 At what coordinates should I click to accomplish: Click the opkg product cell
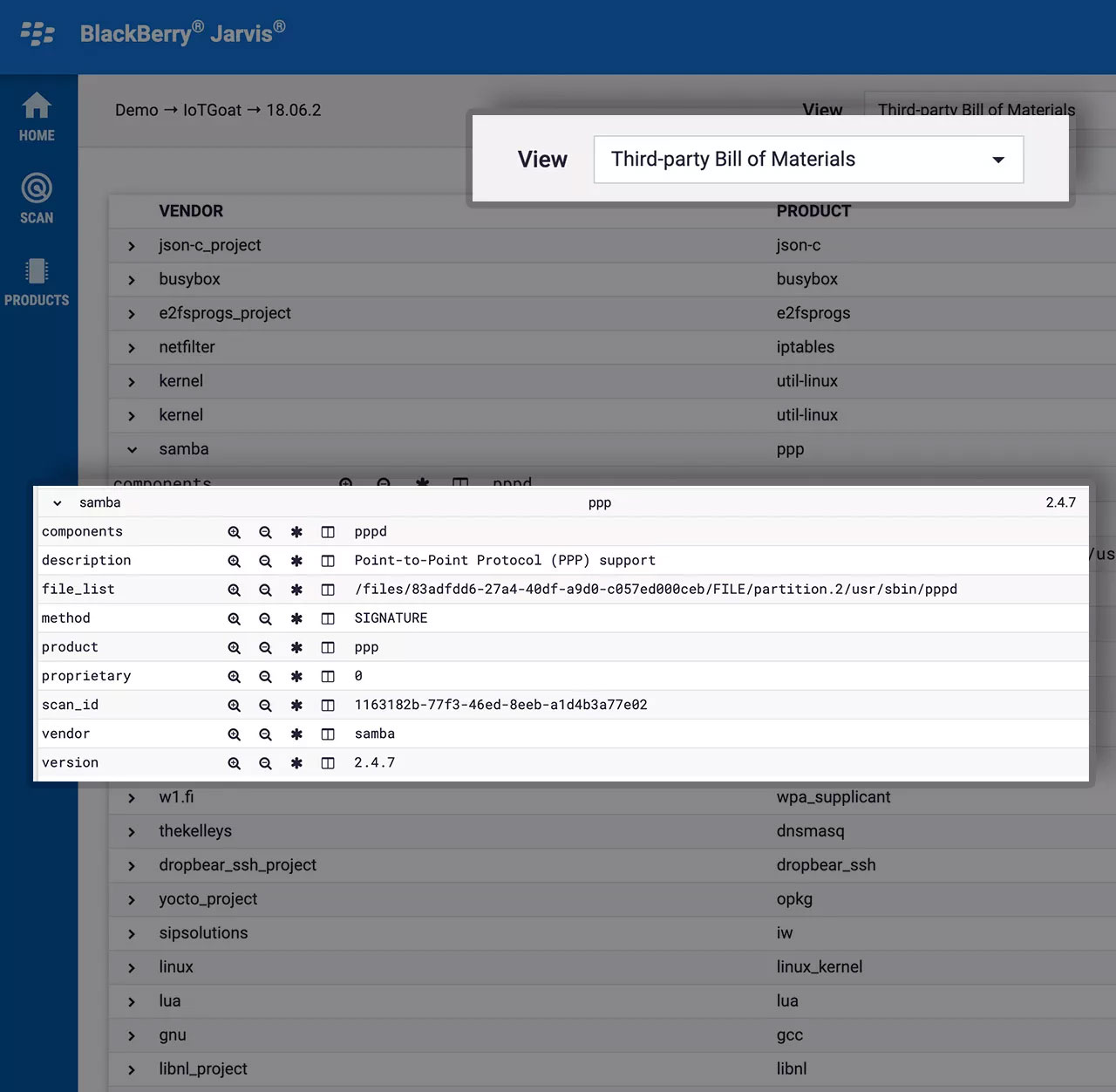pyautogui.click(x=794, y=899)
